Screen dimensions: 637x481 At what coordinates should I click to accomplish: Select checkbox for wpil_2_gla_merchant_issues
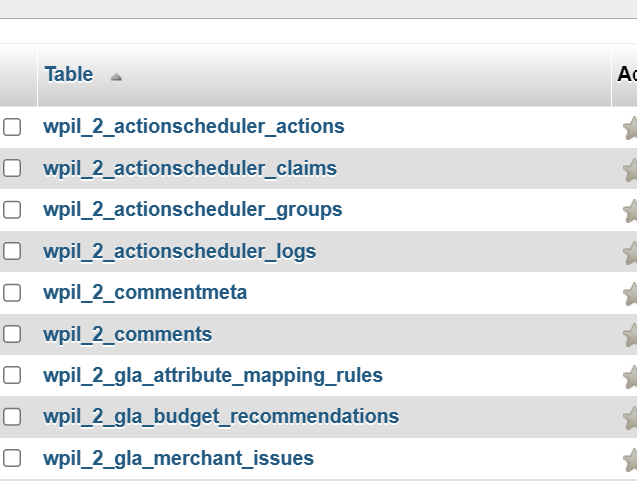(12, 458)
